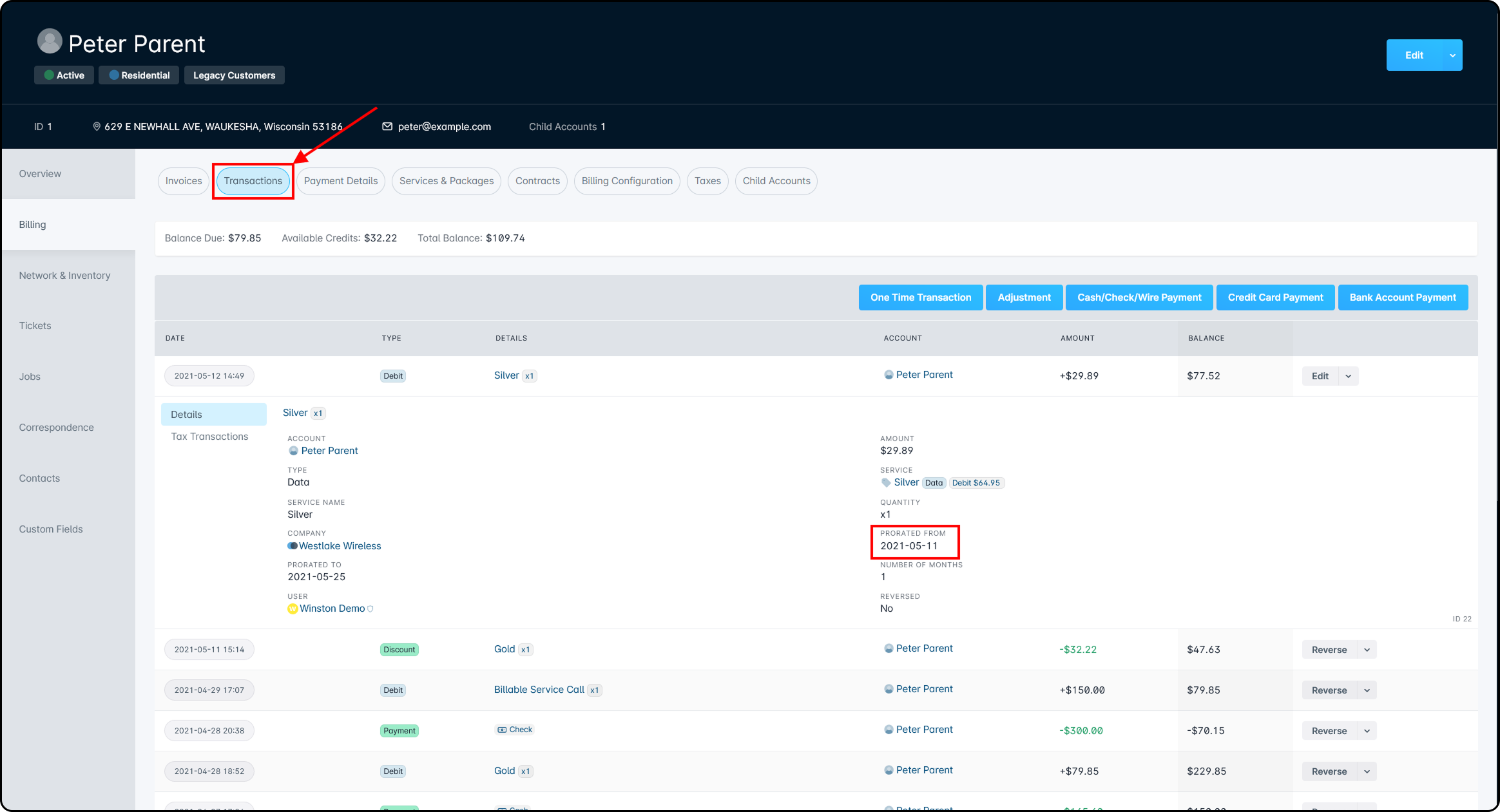The width and height of the screenshot is (1500, 812).
Task: Open the Billable Service Call link
Action: pyautogui.click(x=539, y=690)
